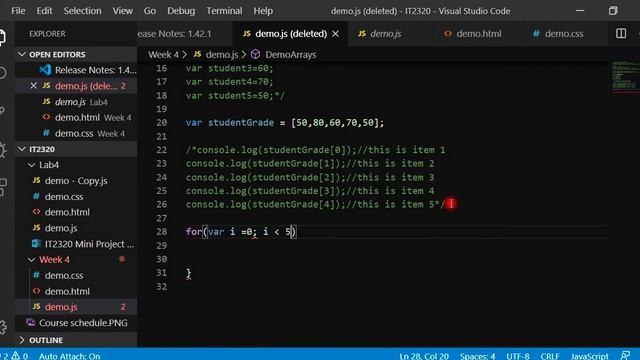640x360 pixels.
Task: Click the DemoArrays symbol breadcrumb icon
Action: point(256,54)
